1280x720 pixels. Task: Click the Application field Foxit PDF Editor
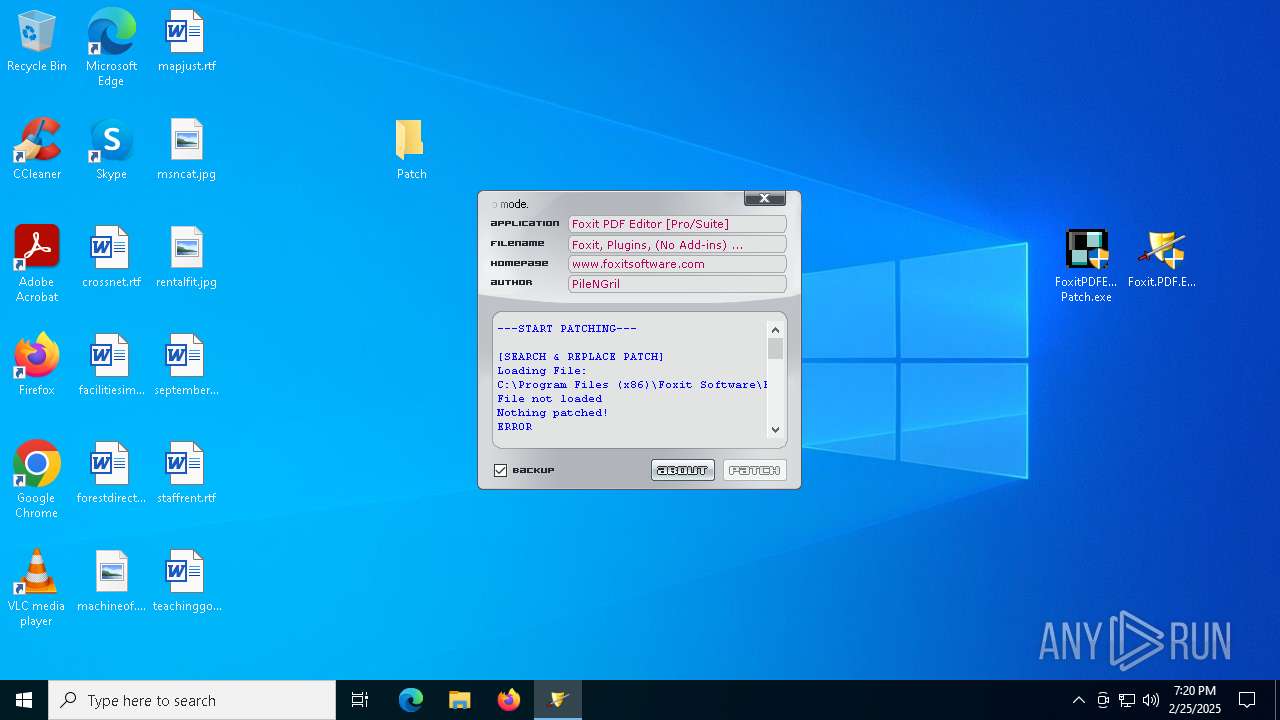click(677, 224)
